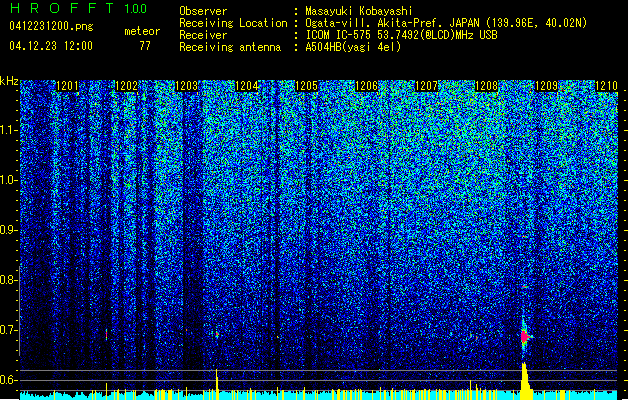
Task: Click the 1209 time marker
Action: (x=546, y=86)
